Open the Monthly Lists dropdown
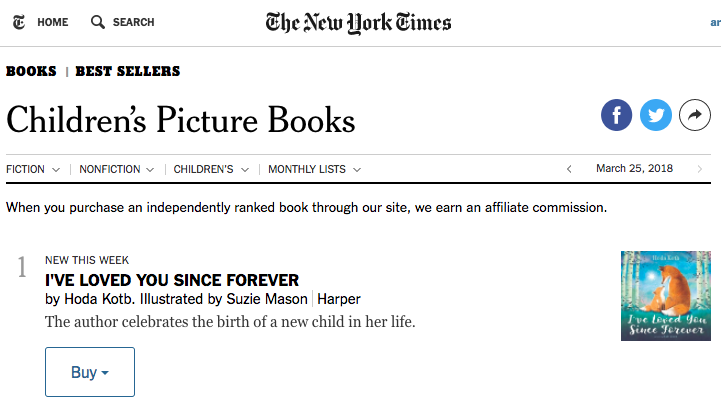 tap(314, 170)
